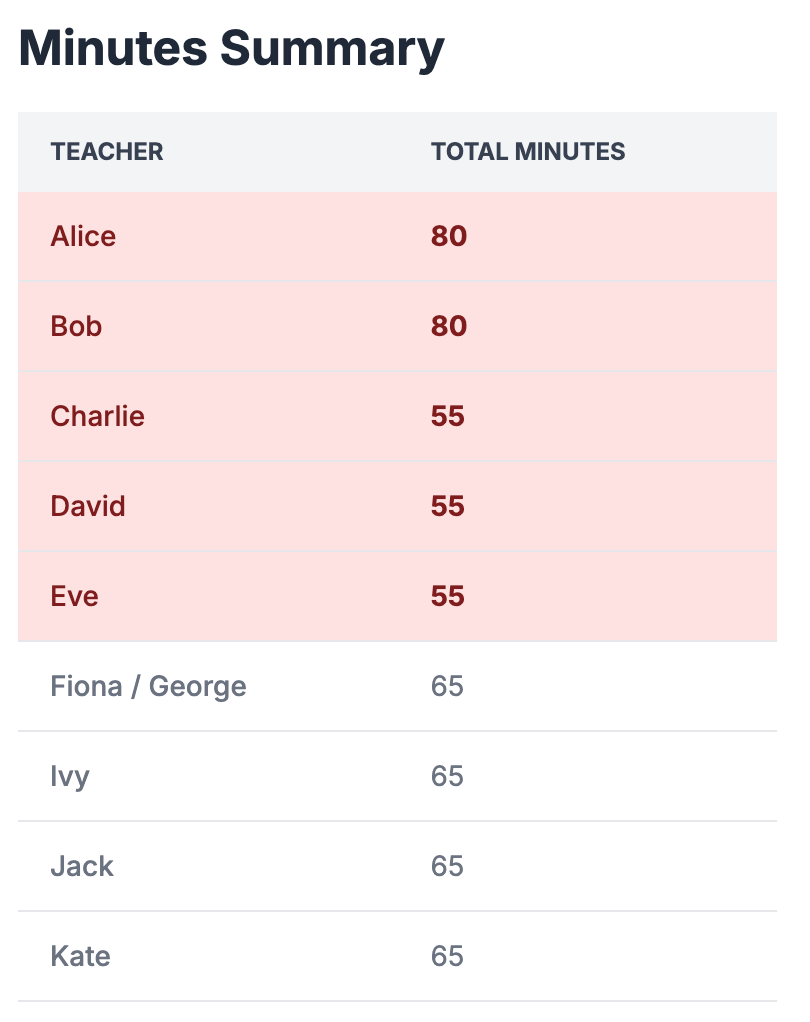
Task: Click Charlie's total minutes value
Action: (448, 416)
